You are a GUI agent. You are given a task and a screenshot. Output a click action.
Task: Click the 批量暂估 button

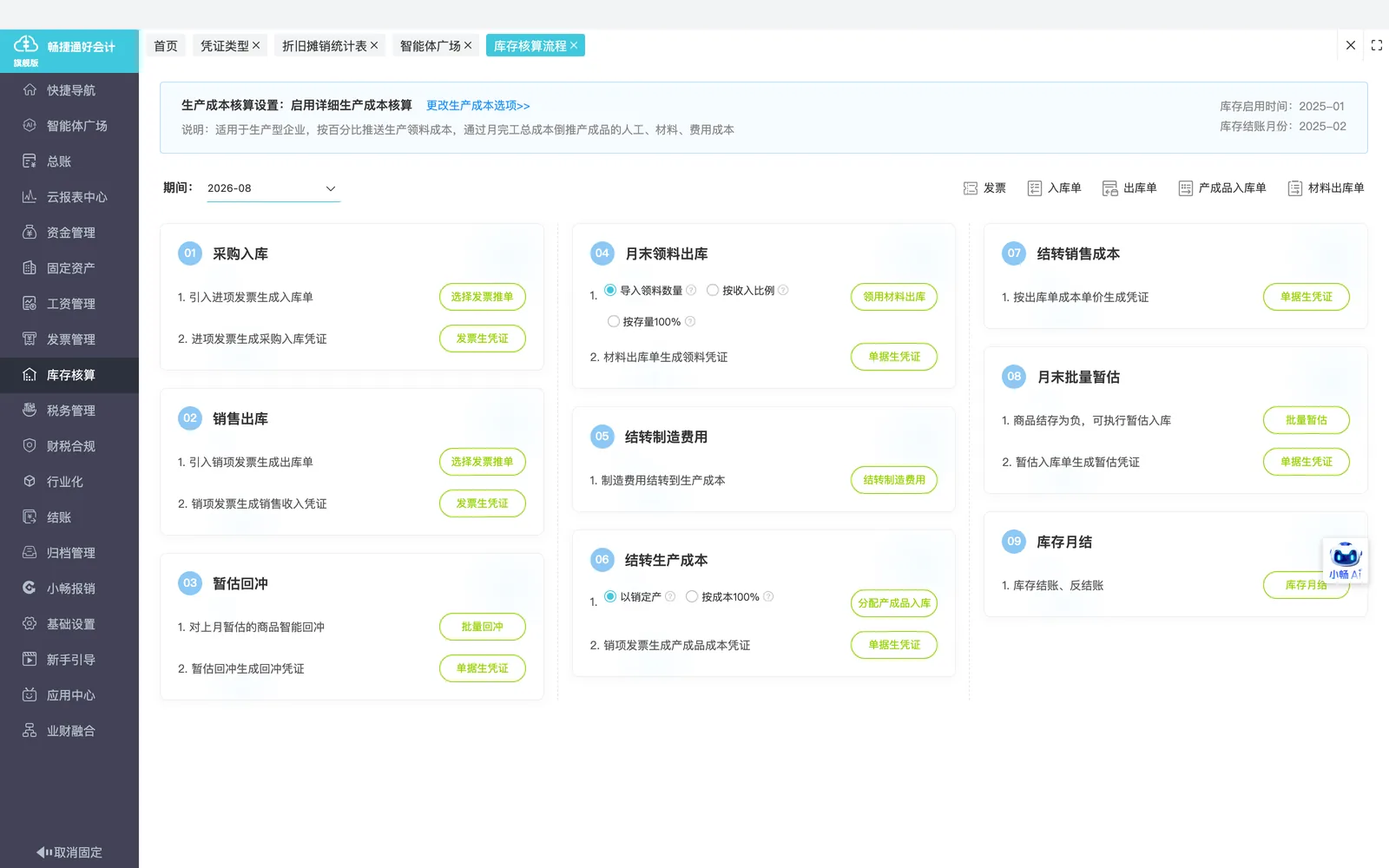(1307, 420)
